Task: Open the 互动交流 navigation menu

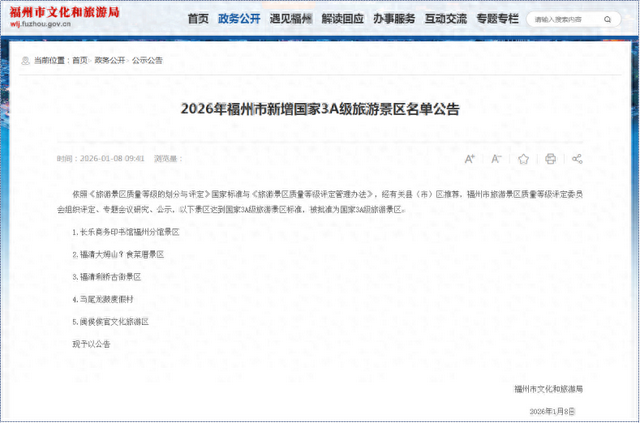Action: pos(446,19)
